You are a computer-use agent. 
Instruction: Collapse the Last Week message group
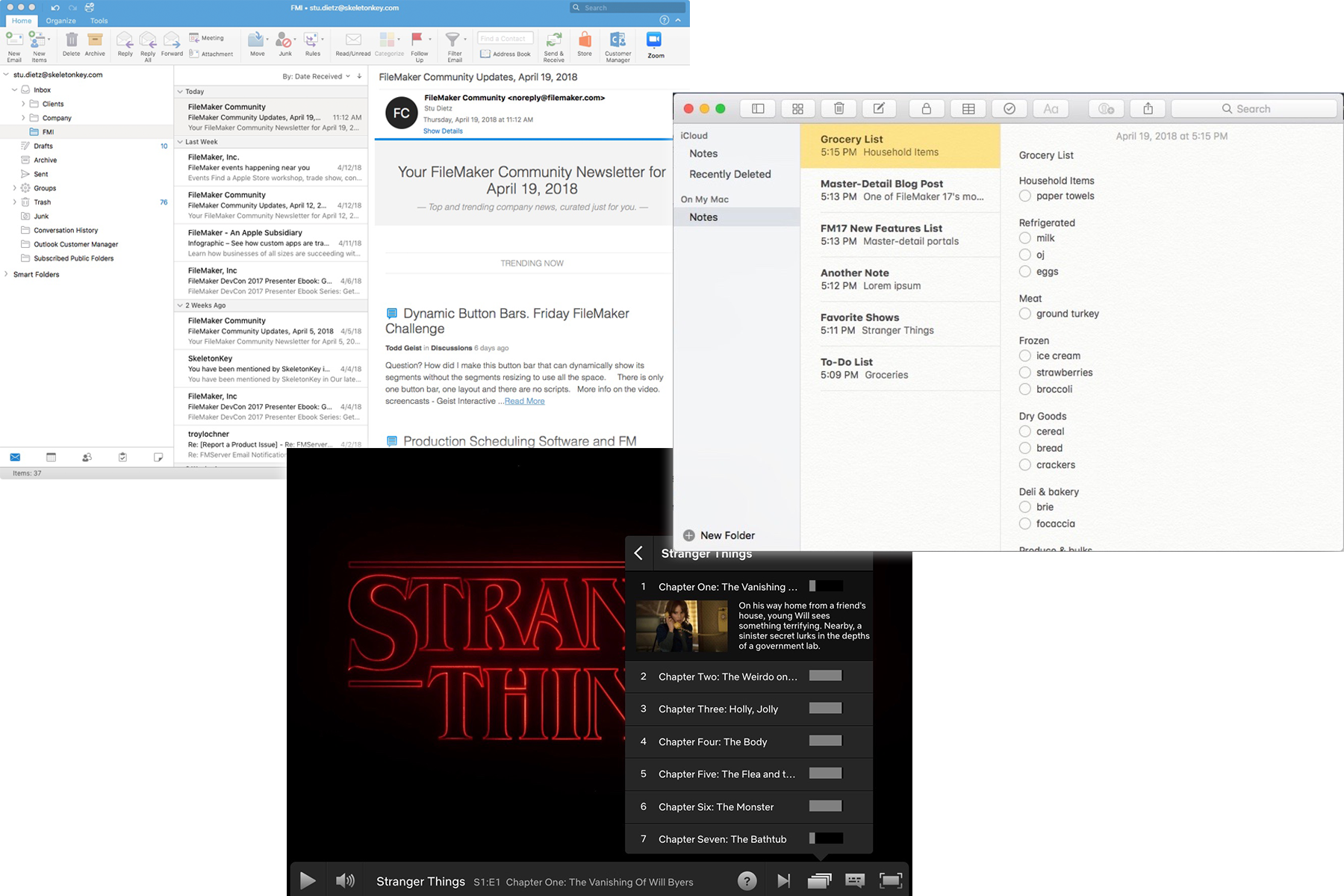coord(180,142)
